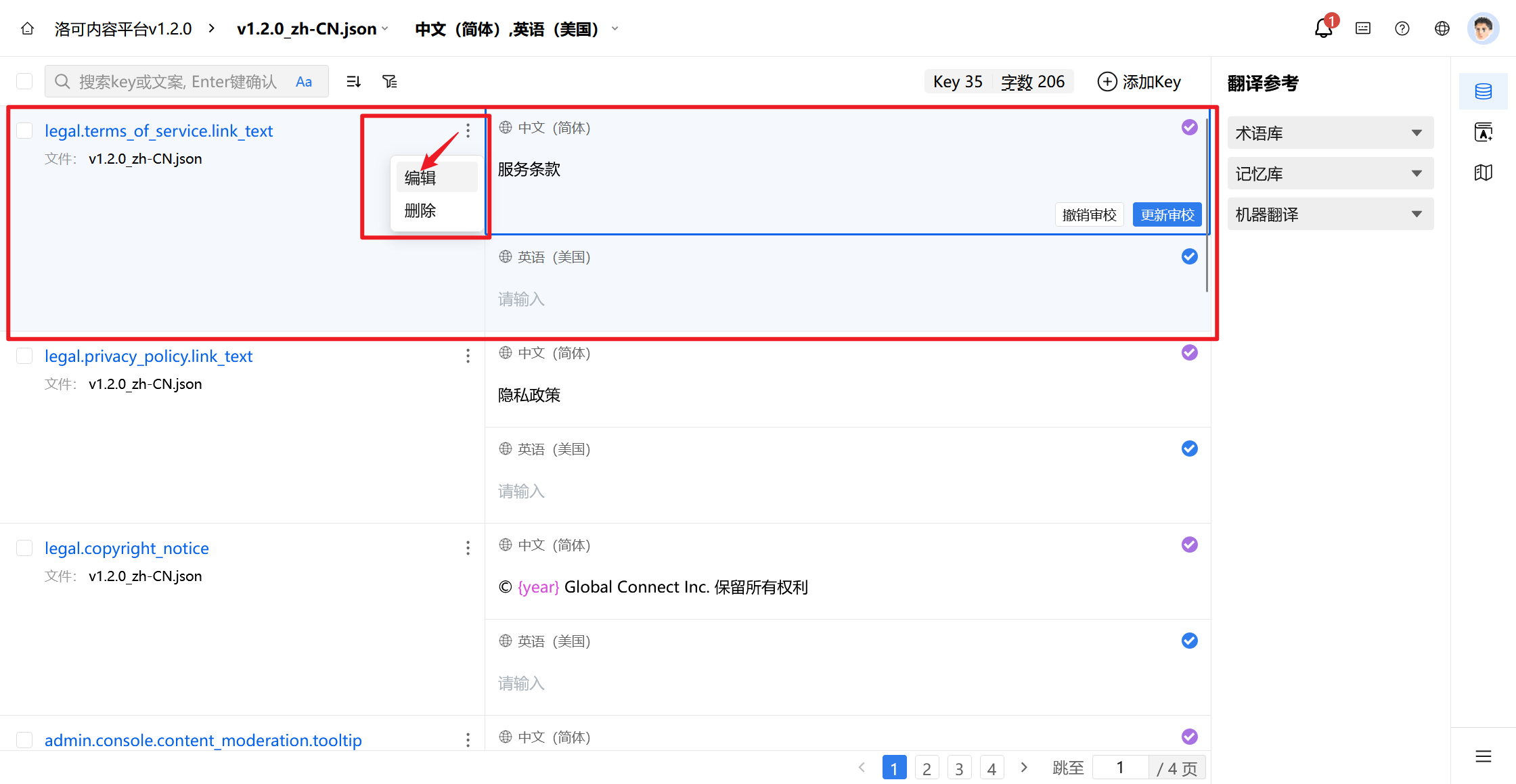The height and width of the screenshot is (784, 1516).
Task: Open the notification bell
Action: [x=1323, y=28]
